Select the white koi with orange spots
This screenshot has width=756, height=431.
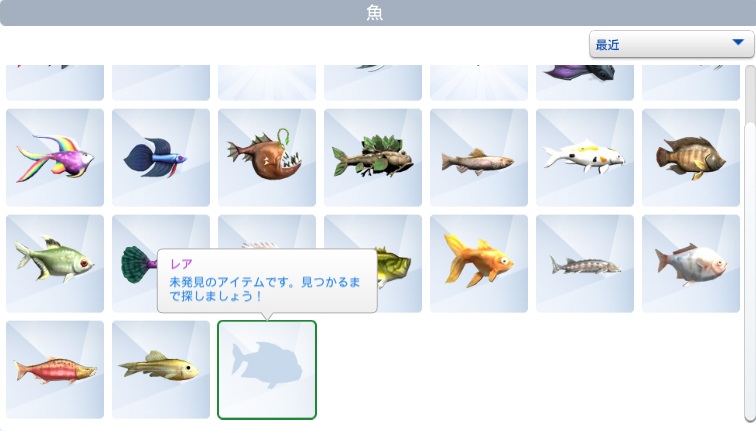point(585,158)
